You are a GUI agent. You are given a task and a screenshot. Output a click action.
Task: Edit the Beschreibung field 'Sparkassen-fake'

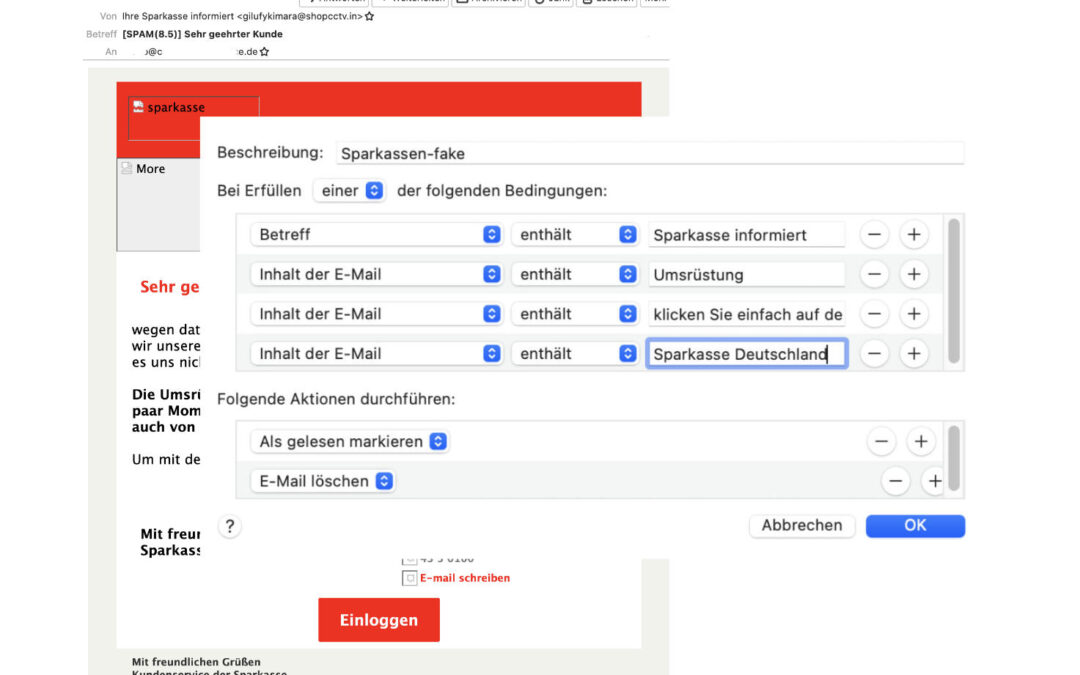[x=650, y=154]
